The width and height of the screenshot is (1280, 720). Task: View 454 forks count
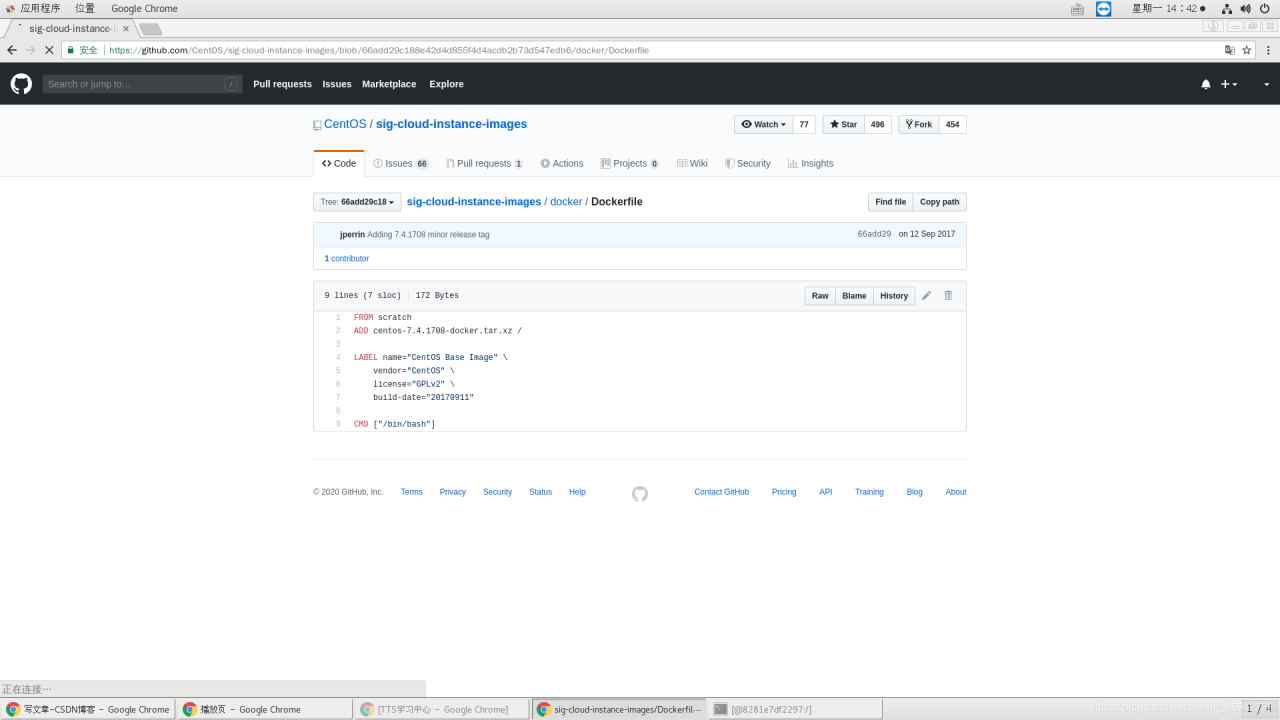[952, 124]
